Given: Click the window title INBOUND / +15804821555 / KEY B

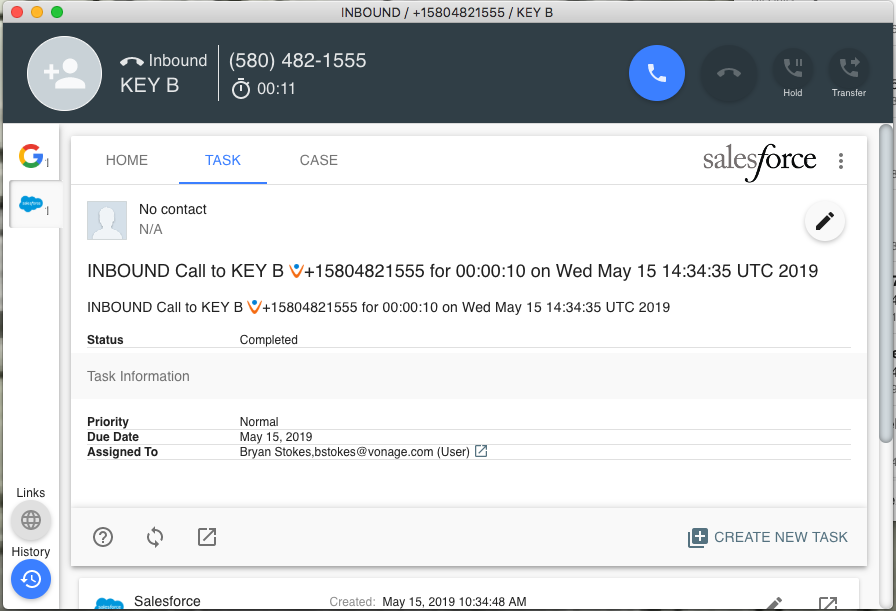Looking at the screenshot, I should pos(447,13).
